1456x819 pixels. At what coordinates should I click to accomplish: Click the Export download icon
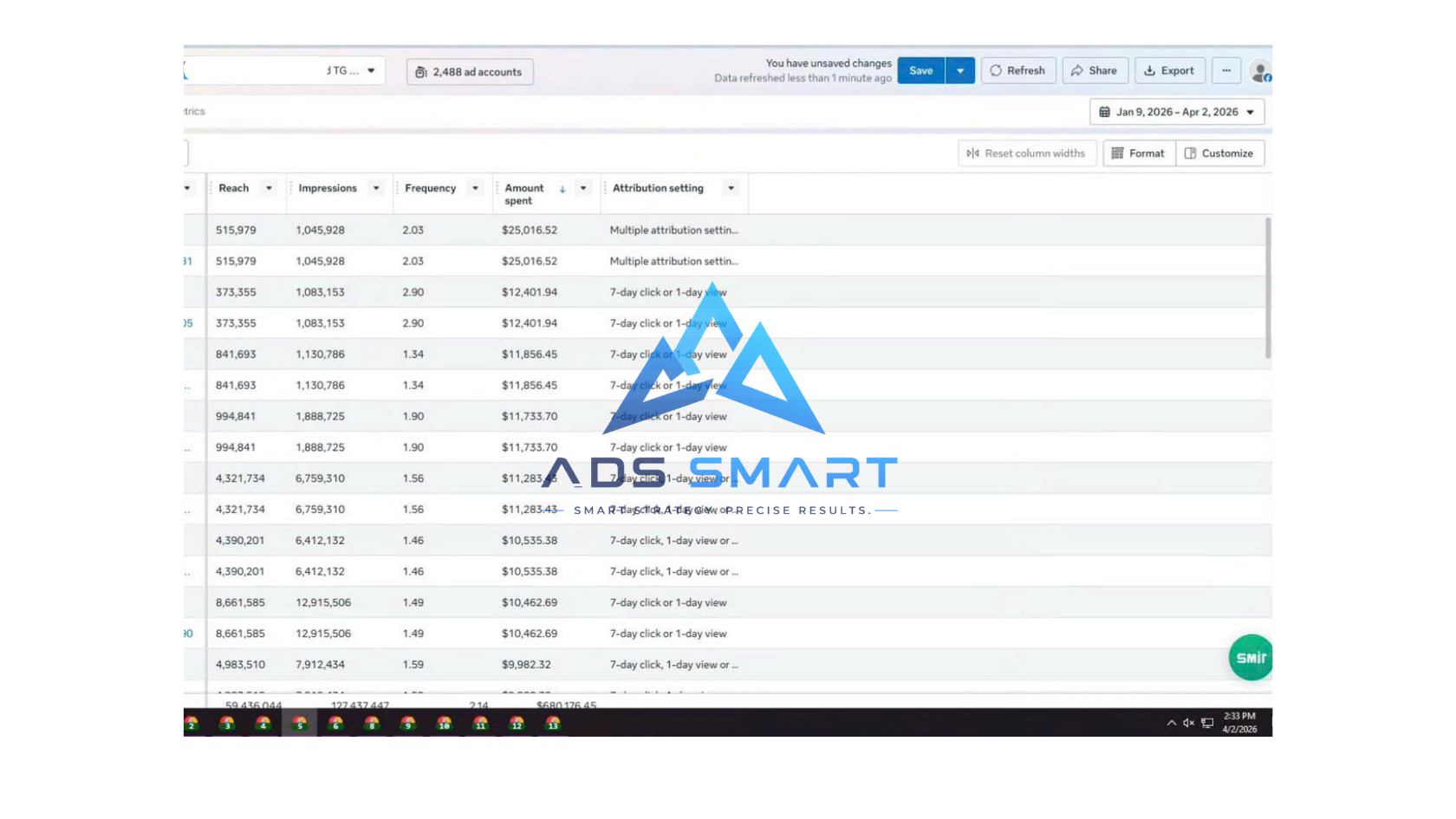pyautogui.click(x=1149, y=71)
